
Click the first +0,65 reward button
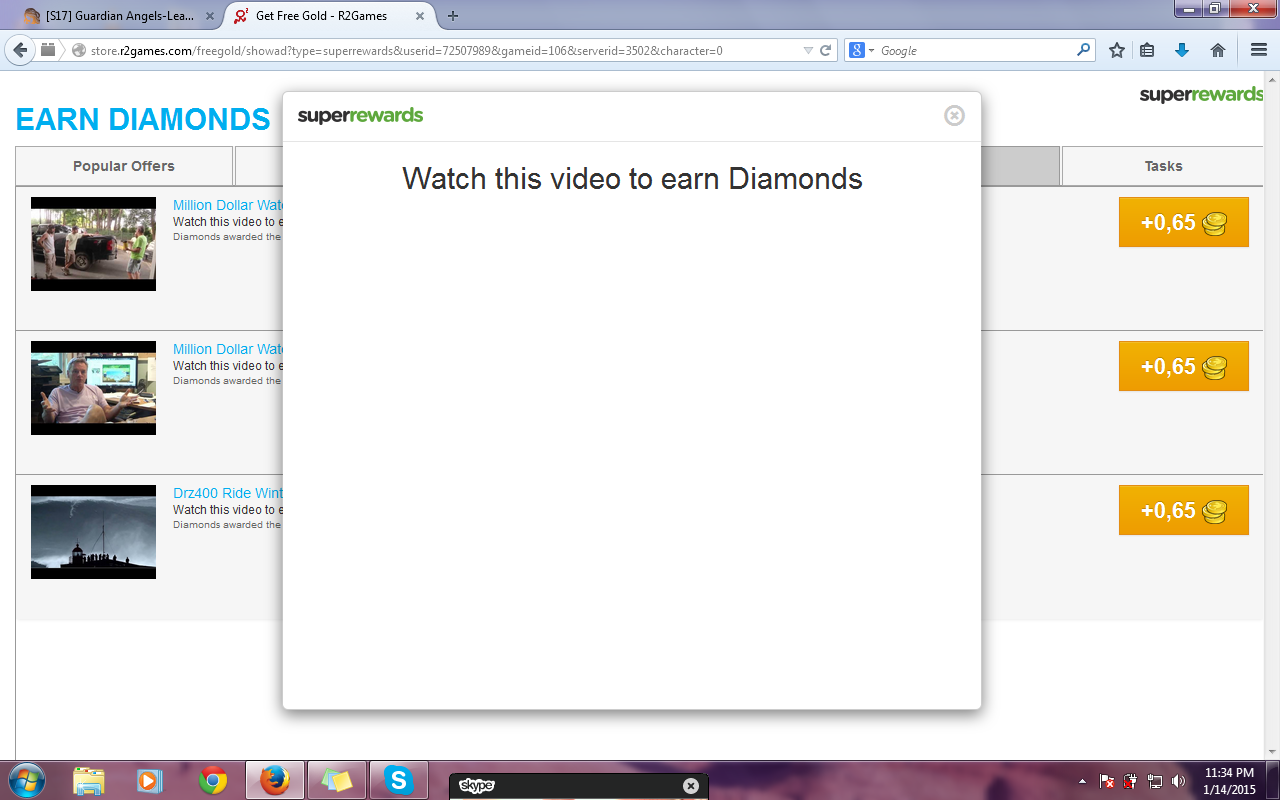pos(1183,222)
